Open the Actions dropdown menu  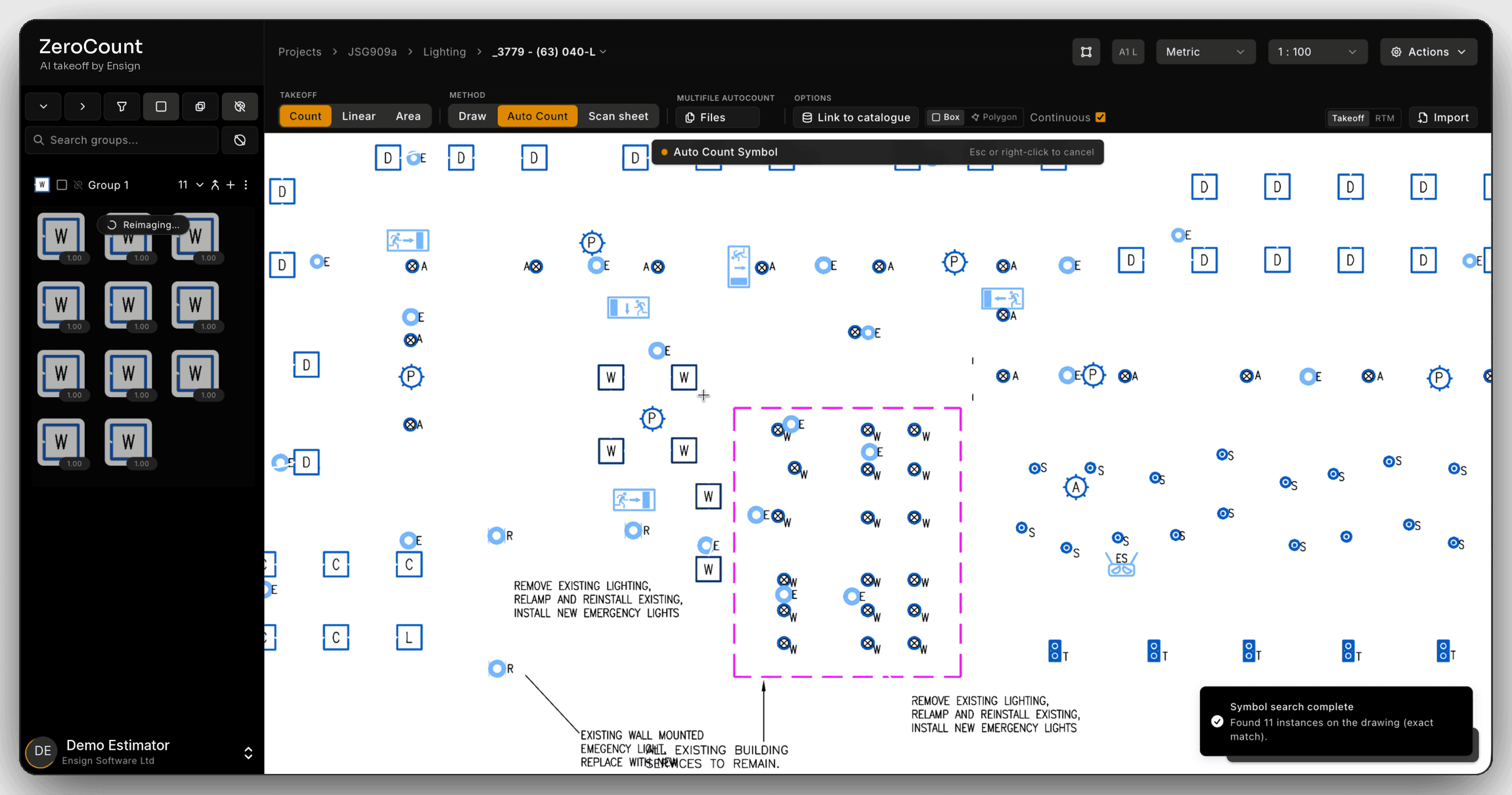tap(1429, 52)
